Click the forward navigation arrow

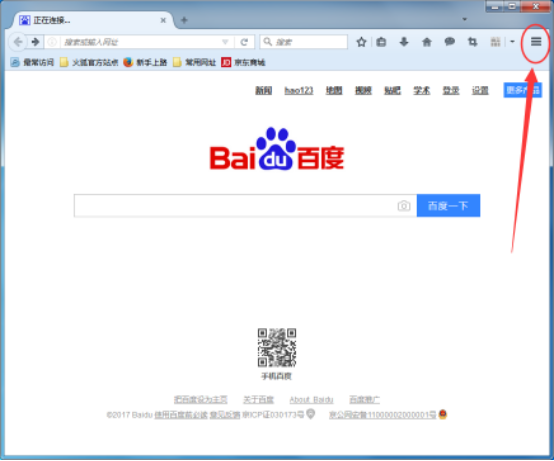click(35, 42)
